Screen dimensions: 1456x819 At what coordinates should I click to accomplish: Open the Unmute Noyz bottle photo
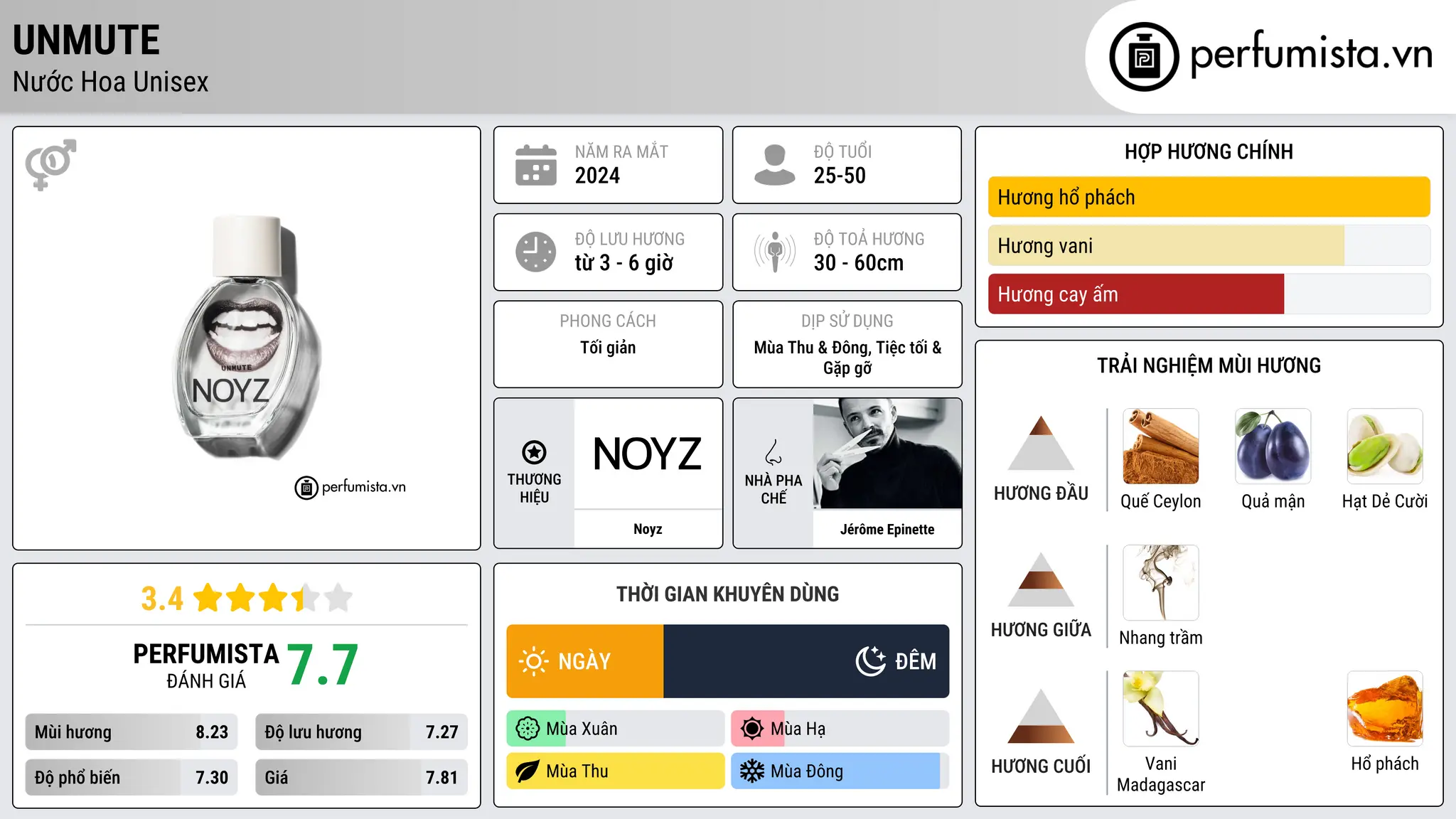(x=247, y=338)
